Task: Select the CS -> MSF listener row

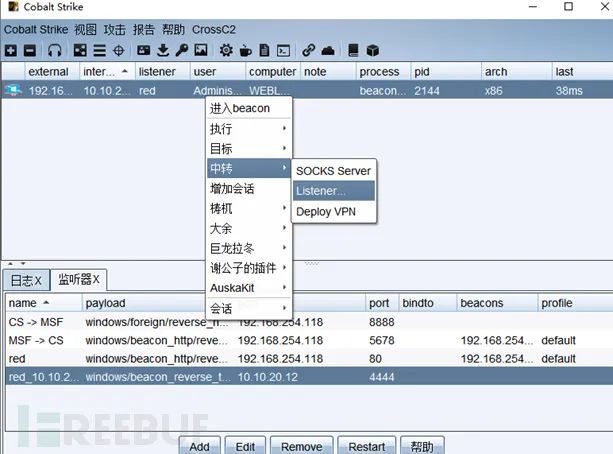Action: coord(309,322)
